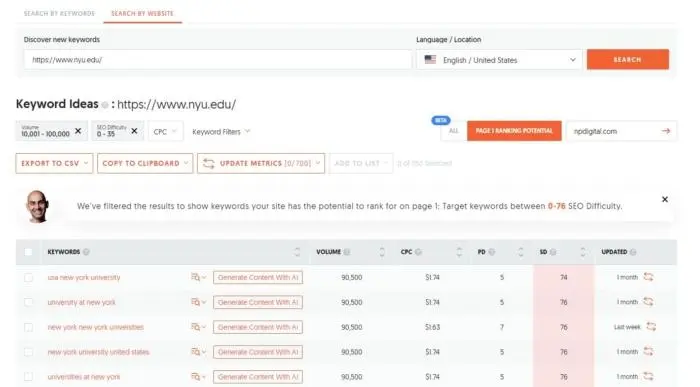Open the Search by Keywords tab
This screenshot has width=700, height=387.
[59, 13]
